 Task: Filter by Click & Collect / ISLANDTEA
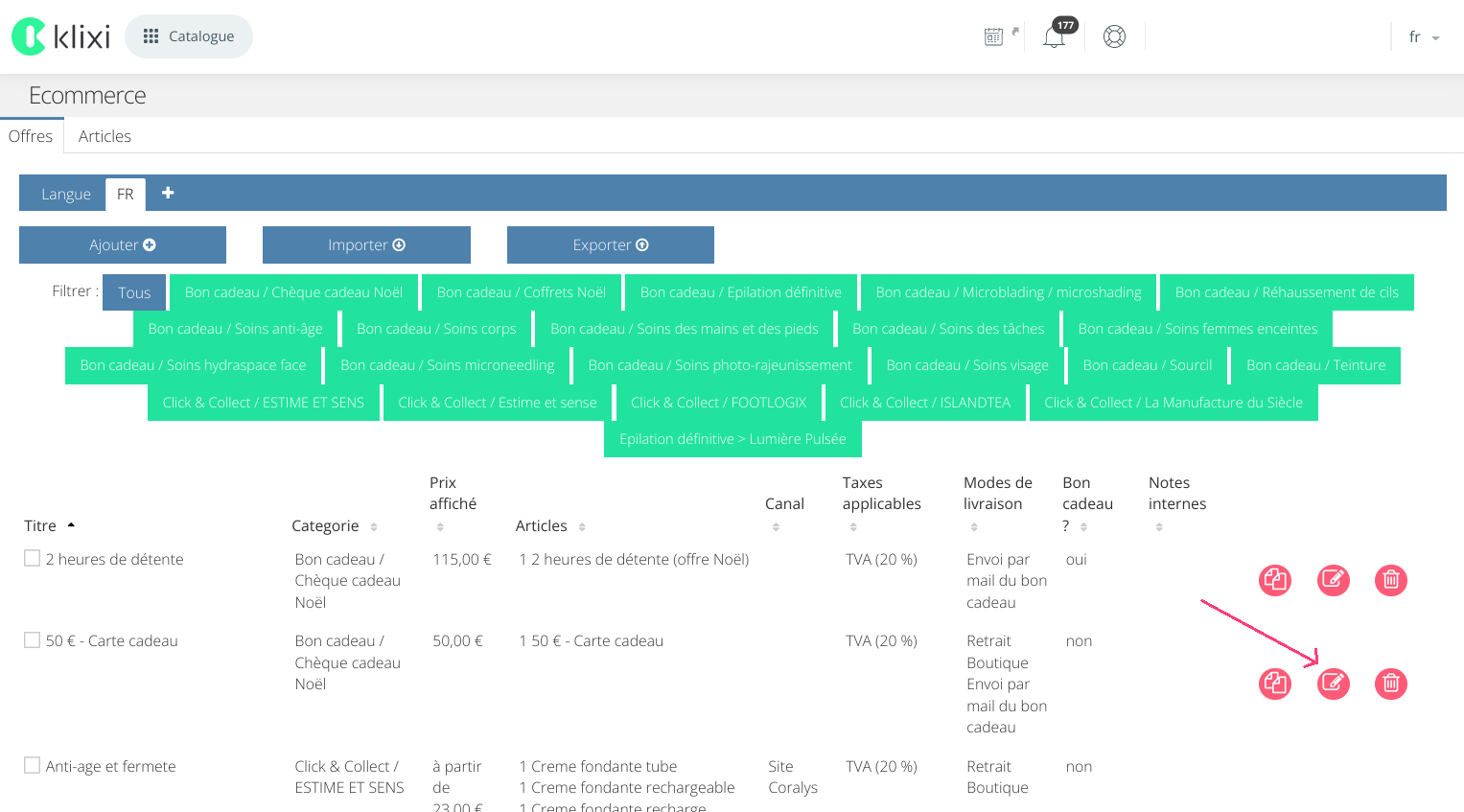[x=925, y=403]
